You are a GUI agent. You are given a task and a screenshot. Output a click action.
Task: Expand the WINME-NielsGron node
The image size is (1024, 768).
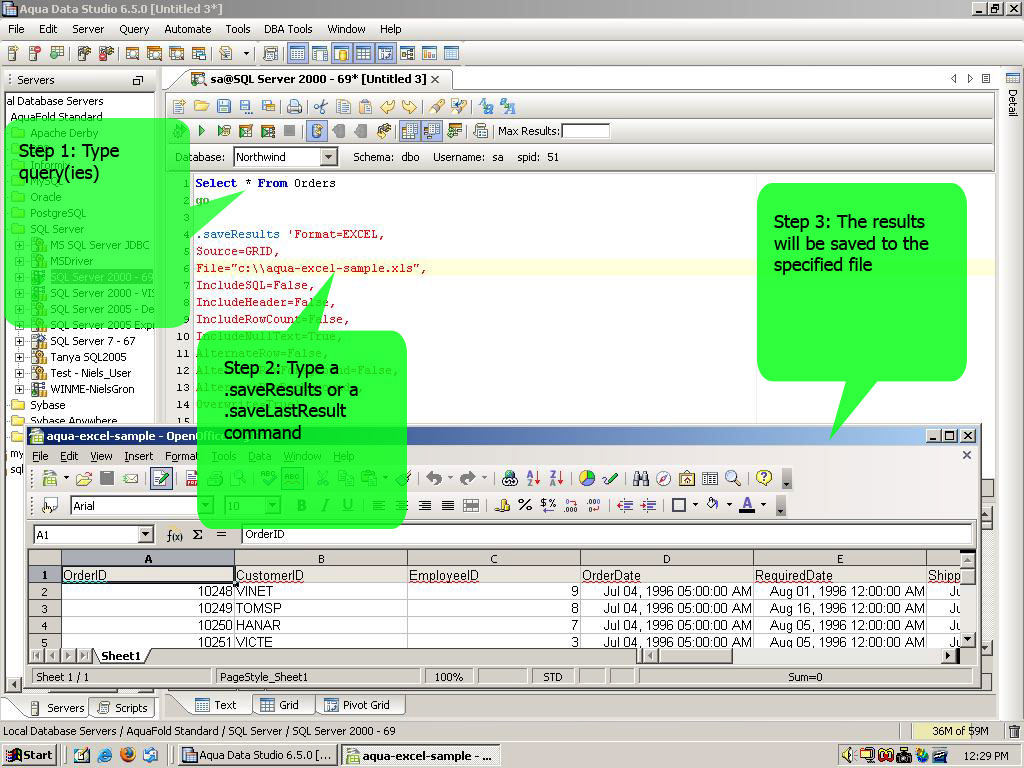pyautogui.click(x=20, y=389)
